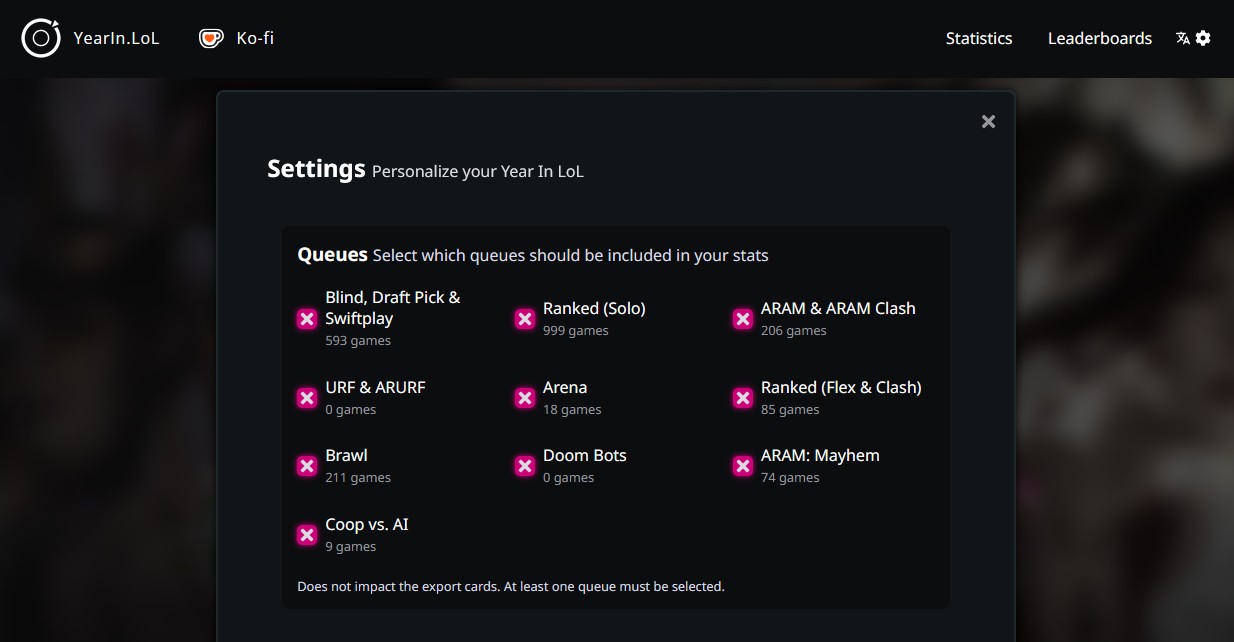
Task: Toggle the Ranked (Solo) queue checkbox
Action: 525,319
